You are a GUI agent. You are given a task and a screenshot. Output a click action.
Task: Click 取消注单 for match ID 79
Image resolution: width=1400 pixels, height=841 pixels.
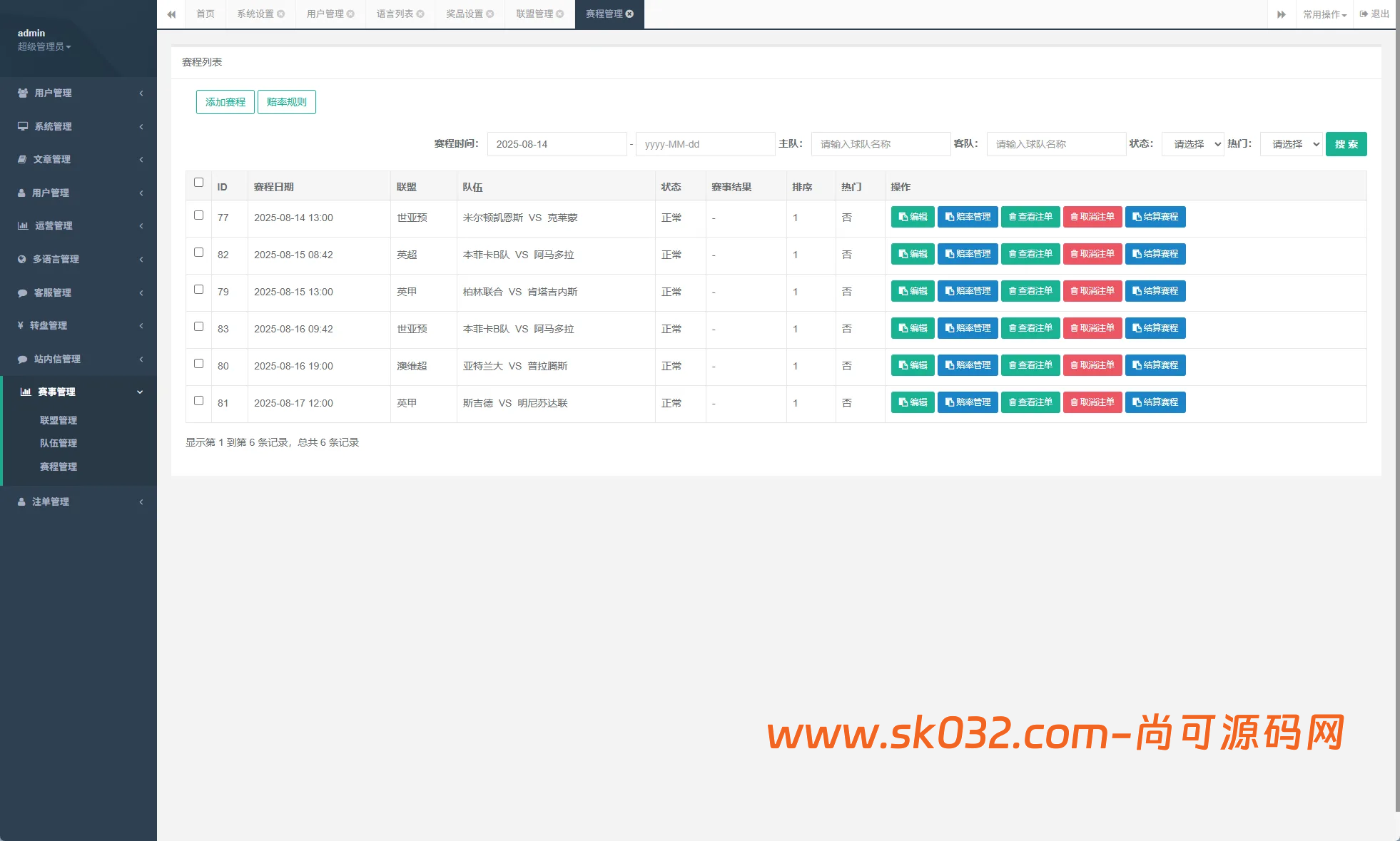tap(1092, 291)
